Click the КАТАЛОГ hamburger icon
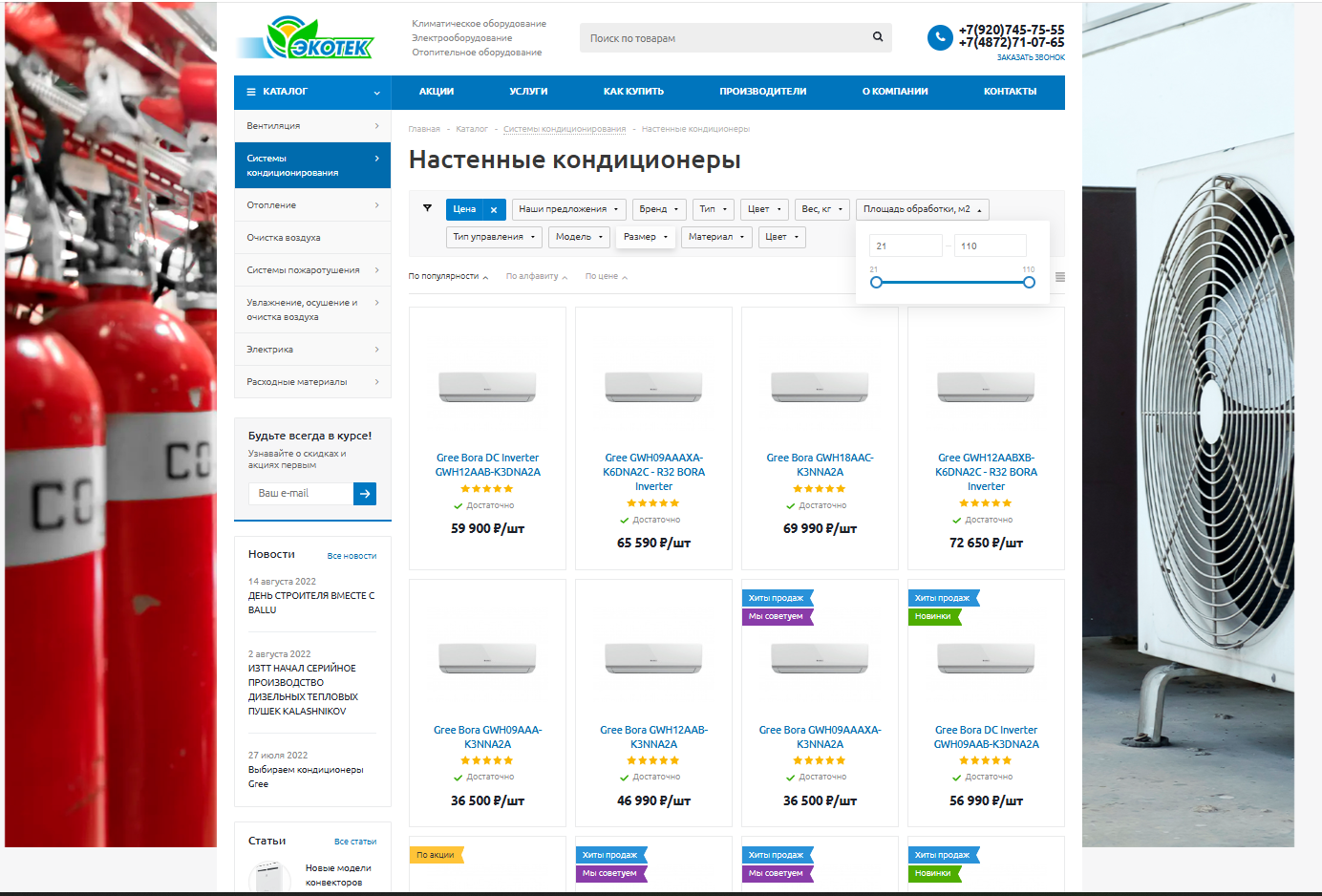This screenshot has height=896, width=1322. pyautogui.click(x=251, y=92)
